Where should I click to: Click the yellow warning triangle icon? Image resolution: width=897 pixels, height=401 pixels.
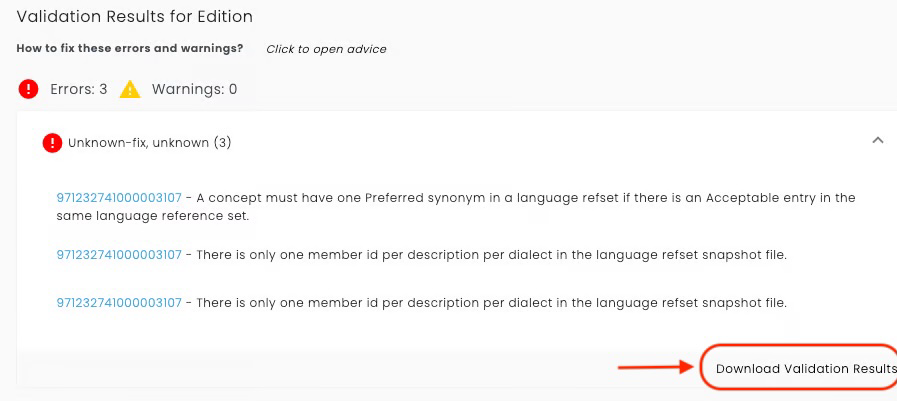pos(130,89)
